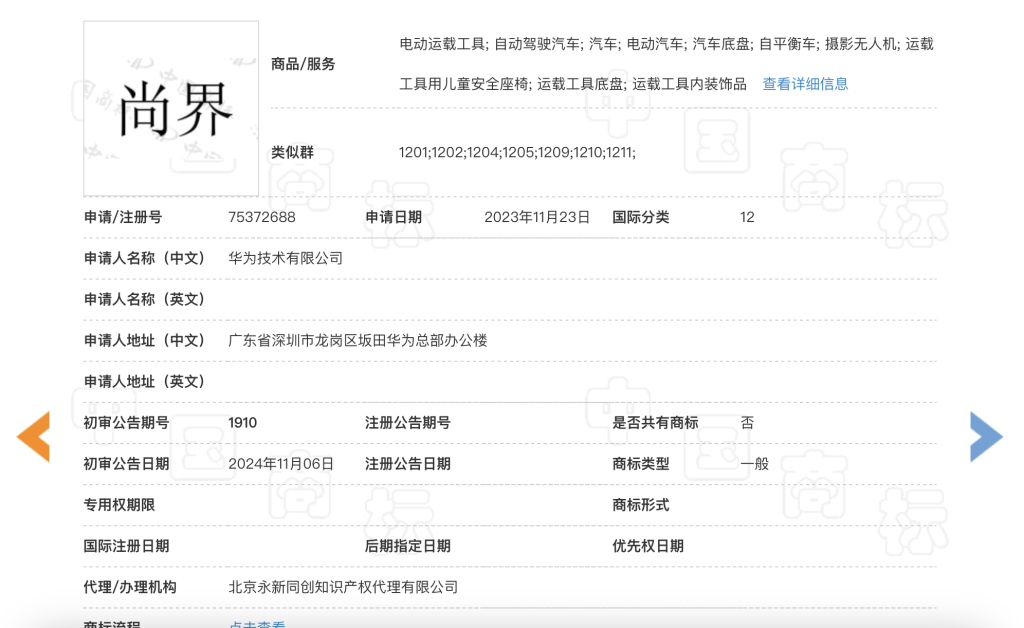
Task: Click the 类似群 label
Action: [292, 153]
